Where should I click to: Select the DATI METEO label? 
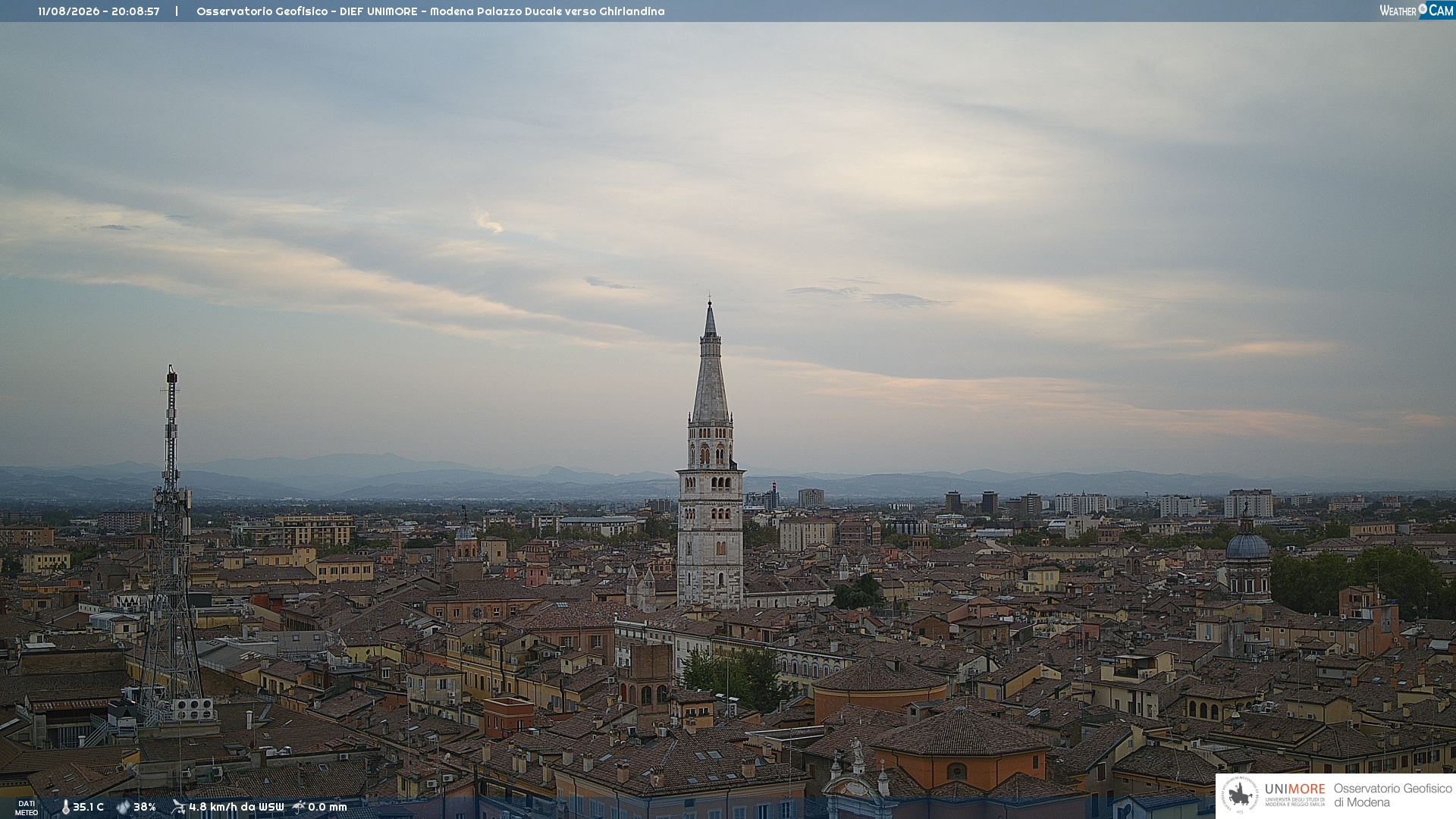(27, 808)
